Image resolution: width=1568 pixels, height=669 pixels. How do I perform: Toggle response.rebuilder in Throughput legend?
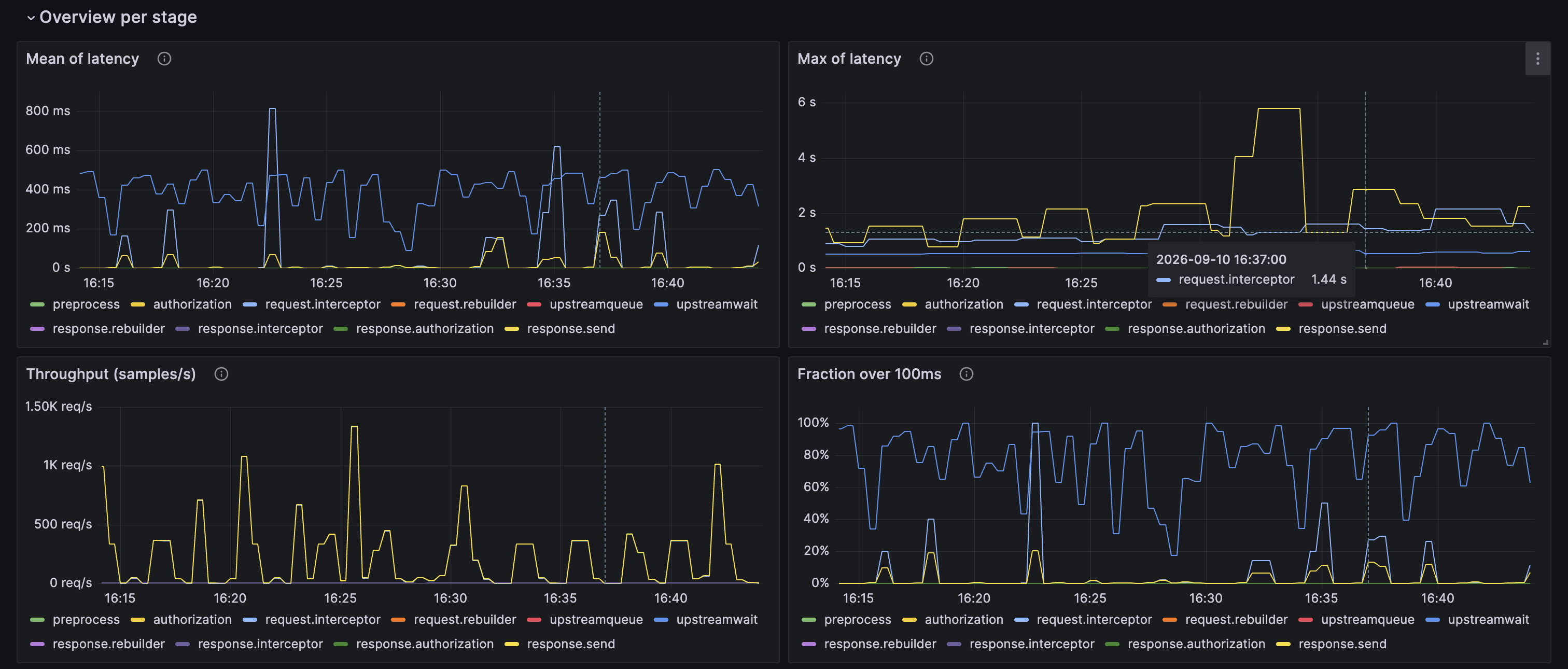[x=108, y=644]
